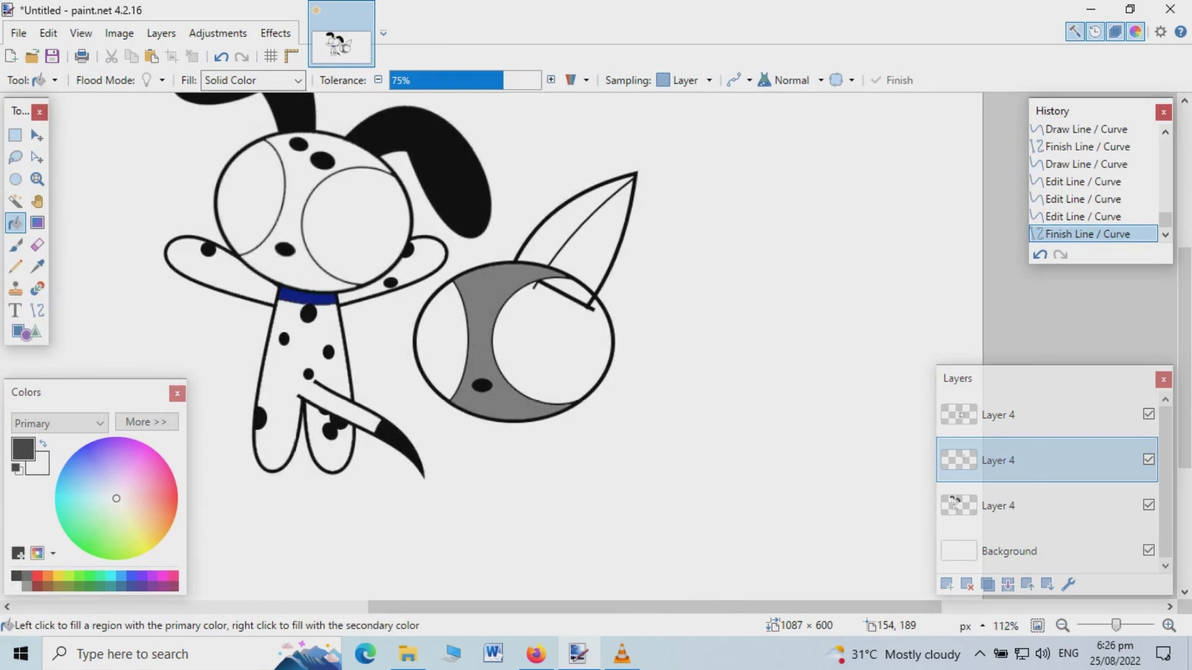
Task: Open the Edit menu
Action: click(48, 33)
